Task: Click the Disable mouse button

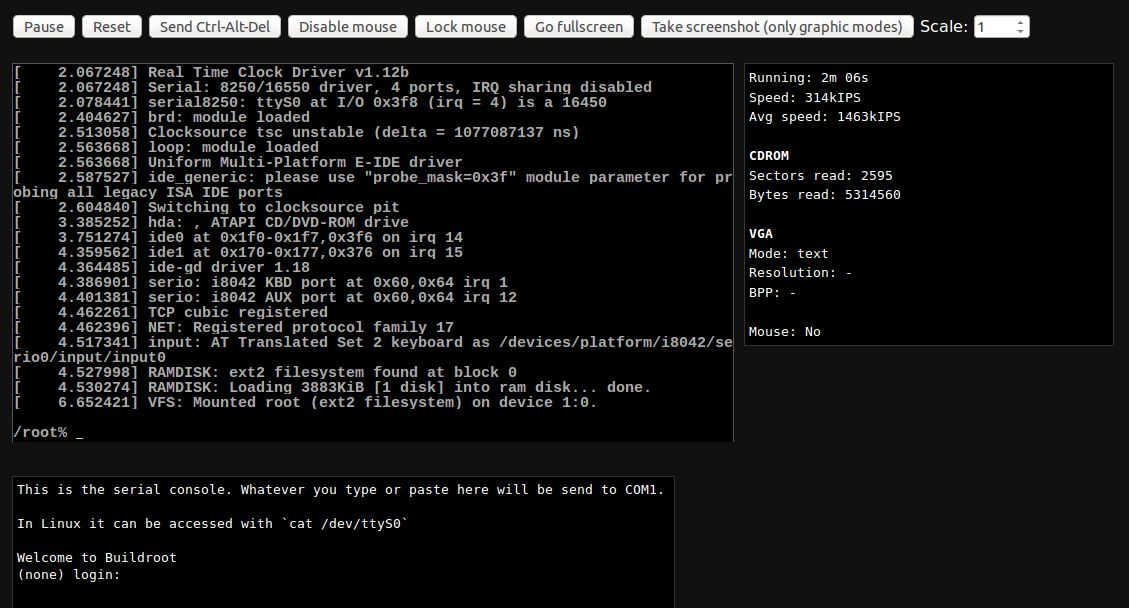Action: 348,27
